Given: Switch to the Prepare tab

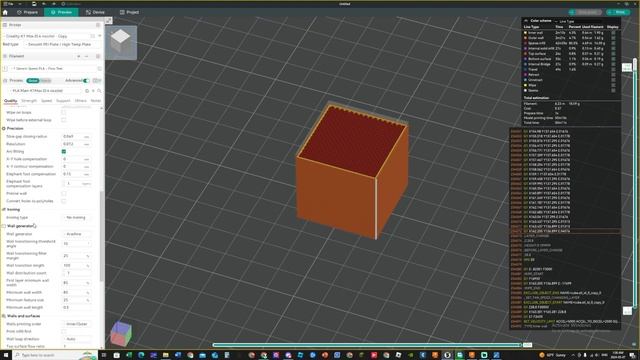Looking at the screenshot, I should [27, 12].
